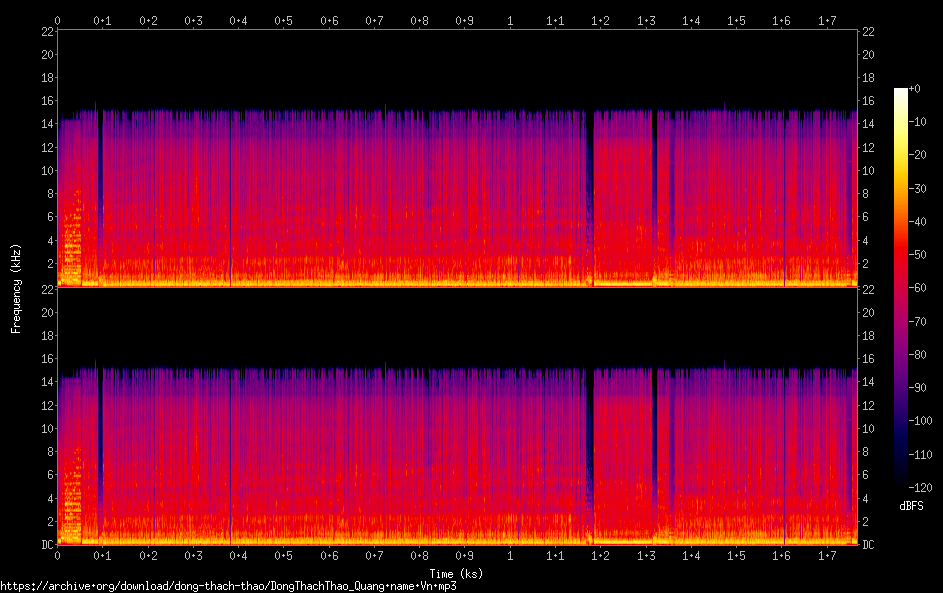This screenshot has height=593, width=943.
Task: Click the "+0" value on the color scale
Action: click(914, 88)
